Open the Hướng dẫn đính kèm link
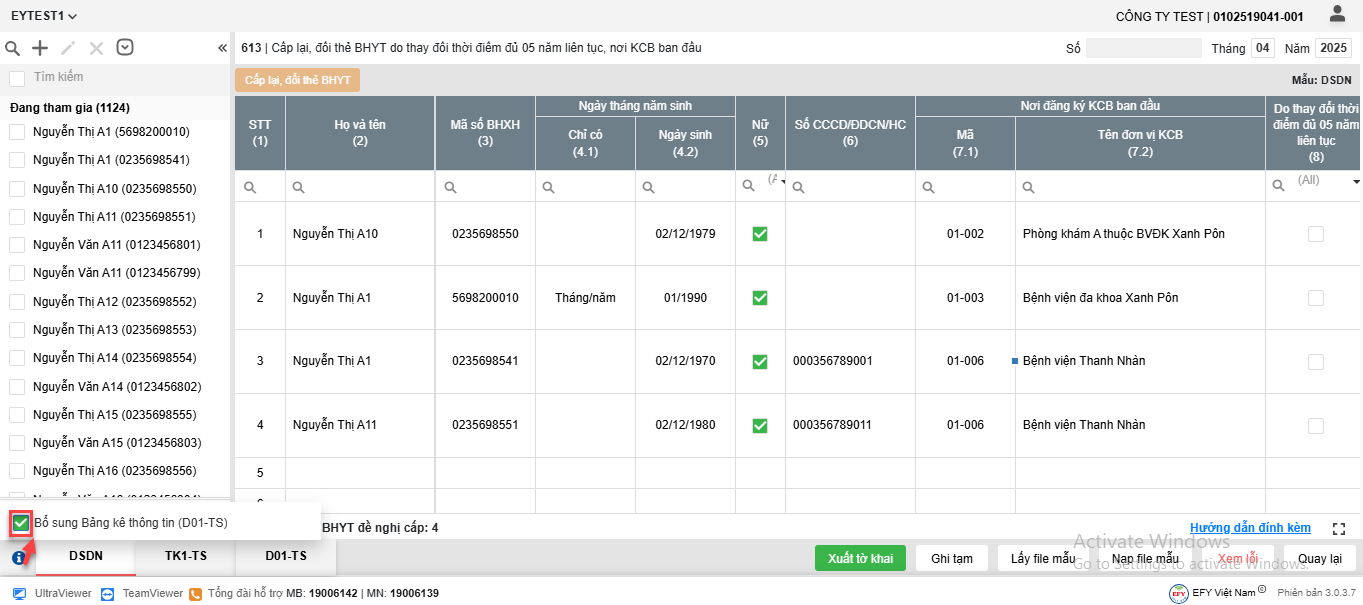 [1250, 528]
